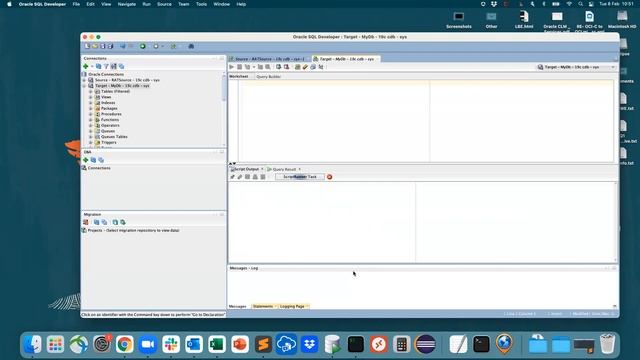Click the Clear eraser icon in worksheet toolbar
This screenshot has height=360, width=640.
click(x=305, y=67)
